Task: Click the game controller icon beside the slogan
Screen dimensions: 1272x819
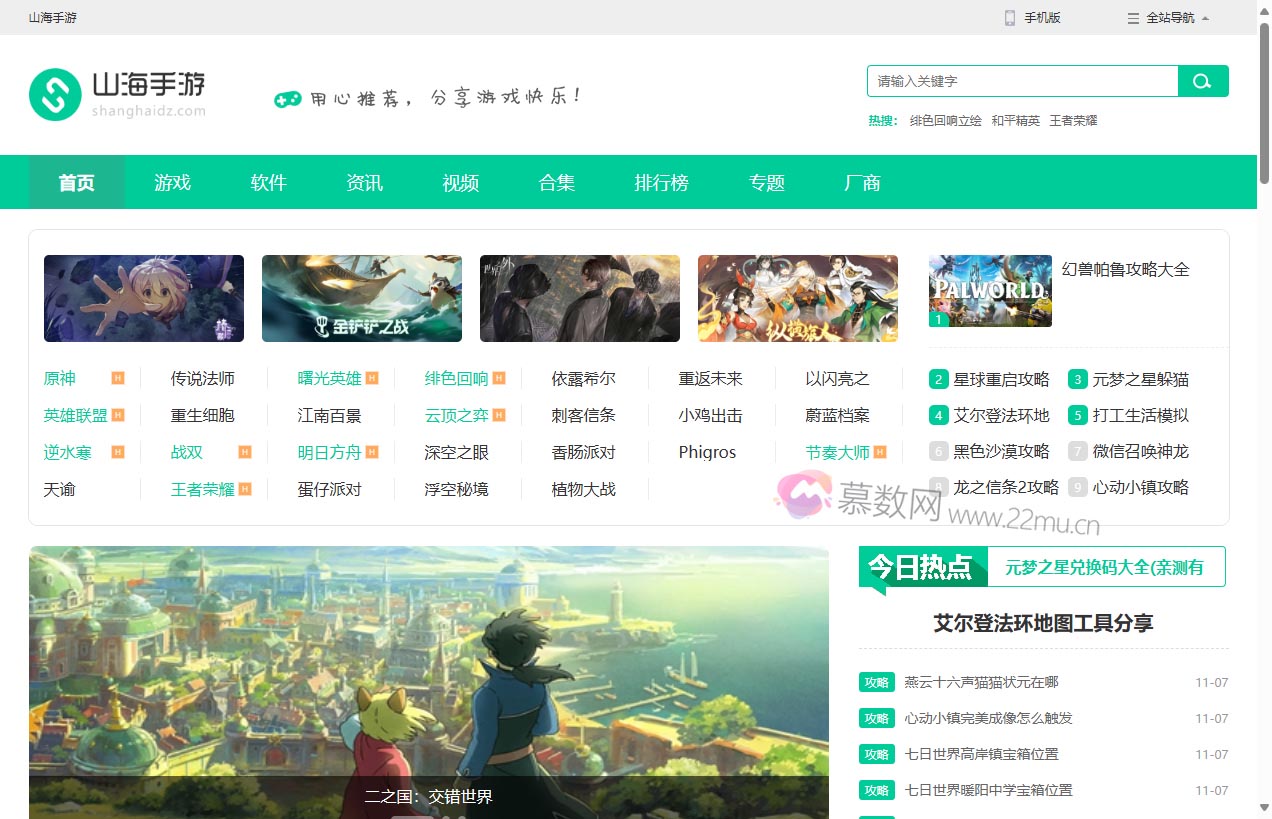Action: coord(288,99)
